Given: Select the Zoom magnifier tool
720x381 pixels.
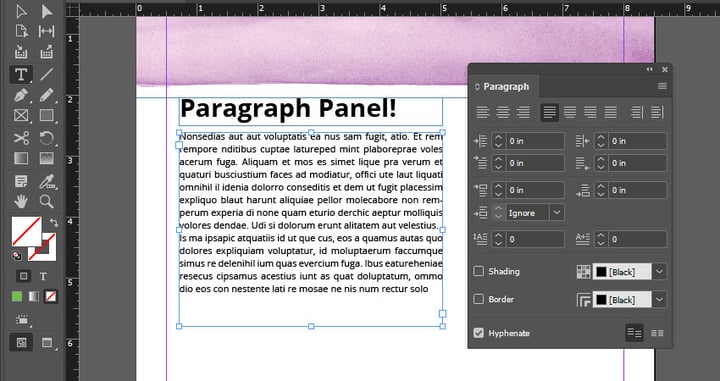Looking at the screenshot, I should 46,201.
